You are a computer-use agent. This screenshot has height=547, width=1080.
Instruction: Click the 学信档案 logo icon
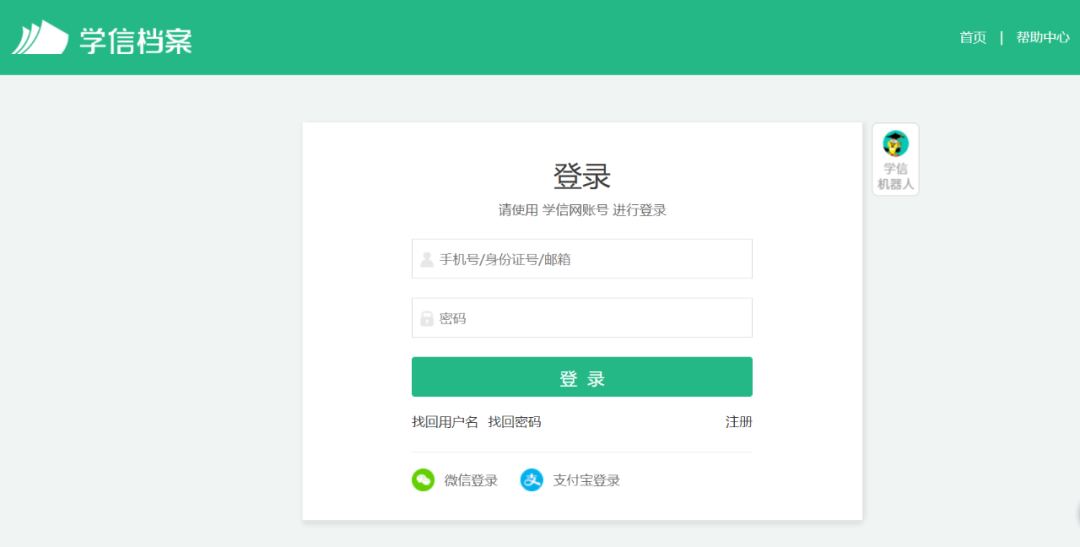click(x=40, y=37)
